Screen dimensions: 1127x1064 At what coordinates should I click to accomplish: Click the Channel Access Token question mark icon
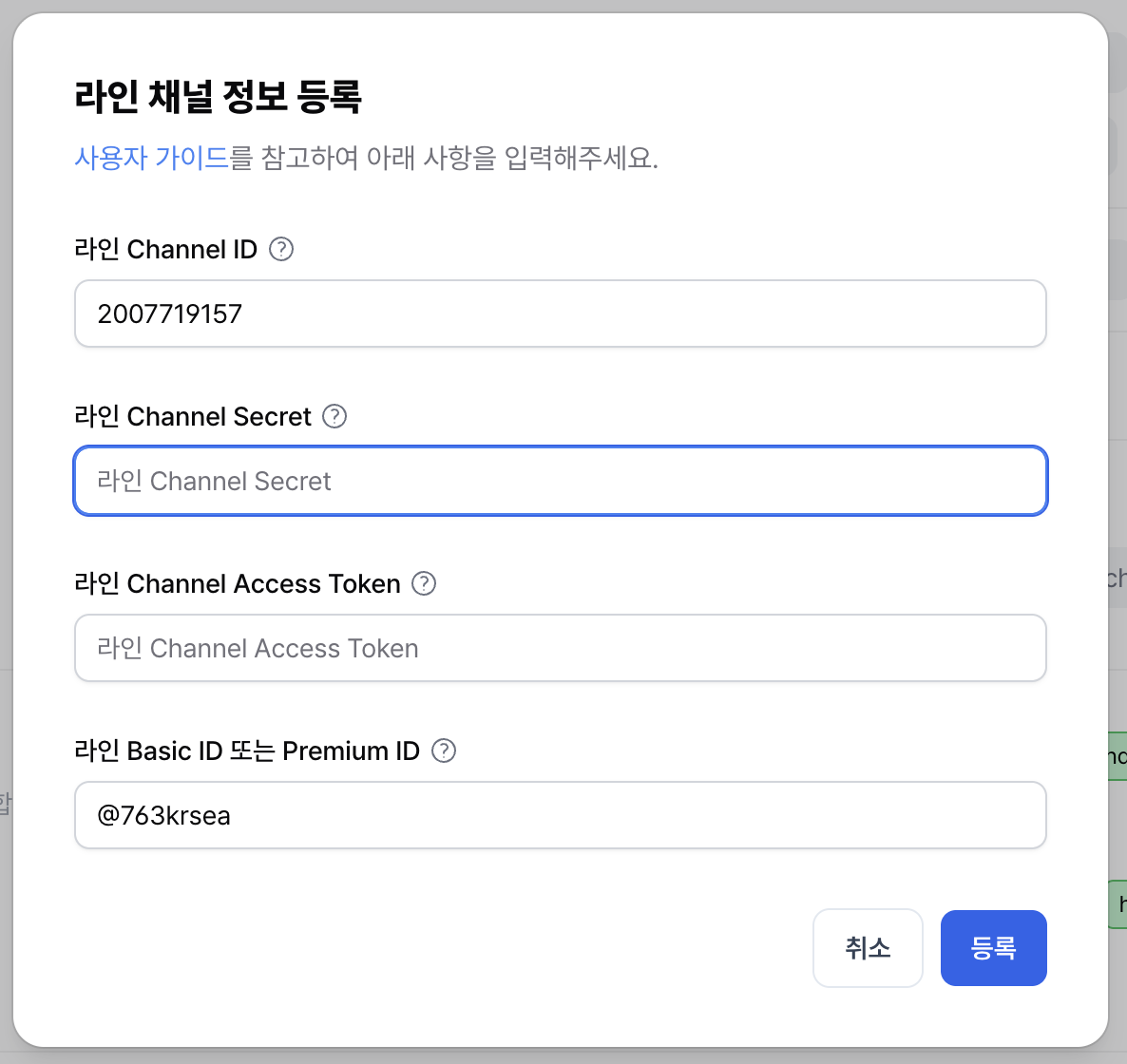pyautogui.click(x=423, y=583)
